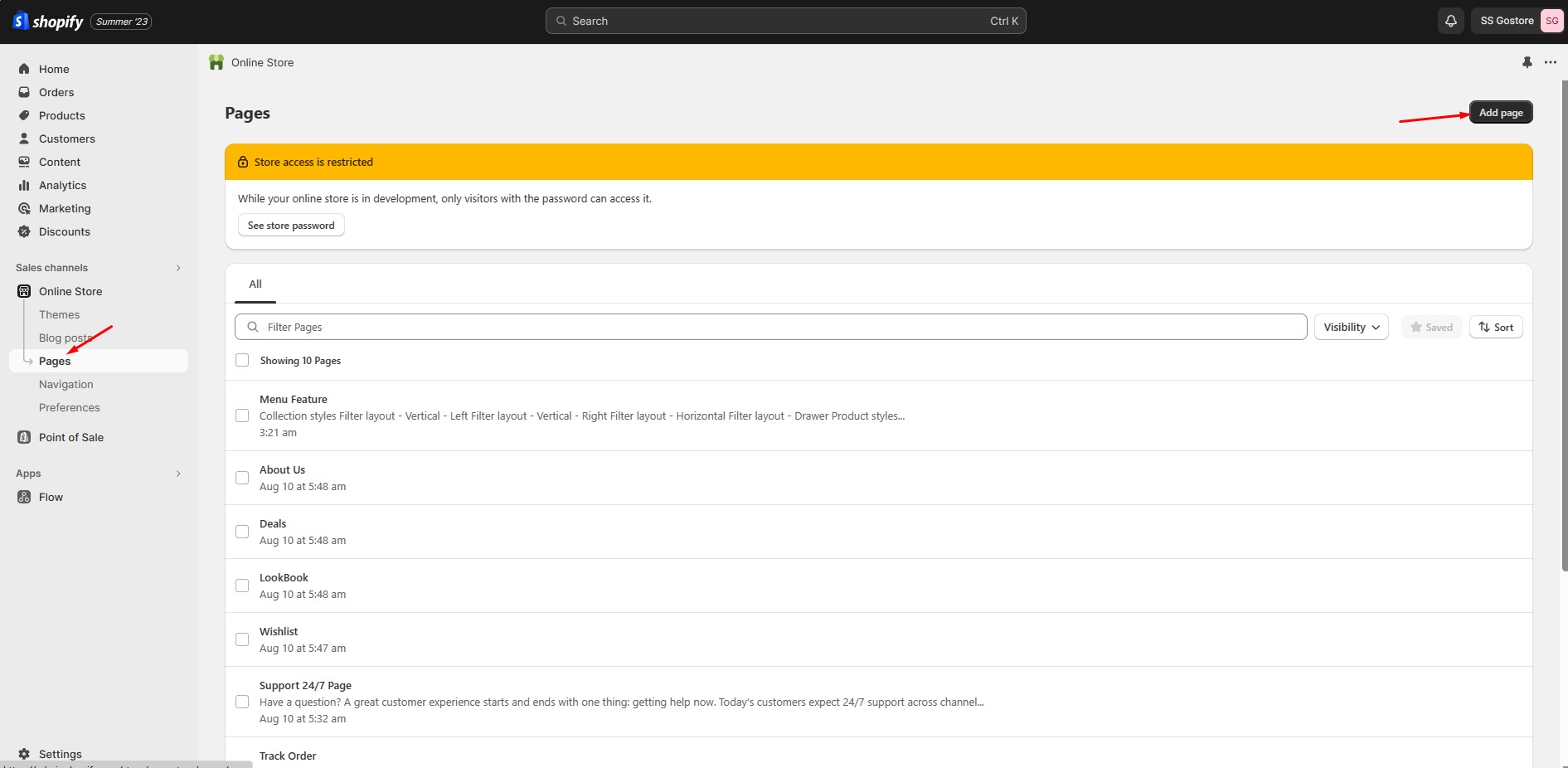Screen dimensions: 1568x768
Task: Click into the Filter Pages field
Action: (x=771, y=327)
